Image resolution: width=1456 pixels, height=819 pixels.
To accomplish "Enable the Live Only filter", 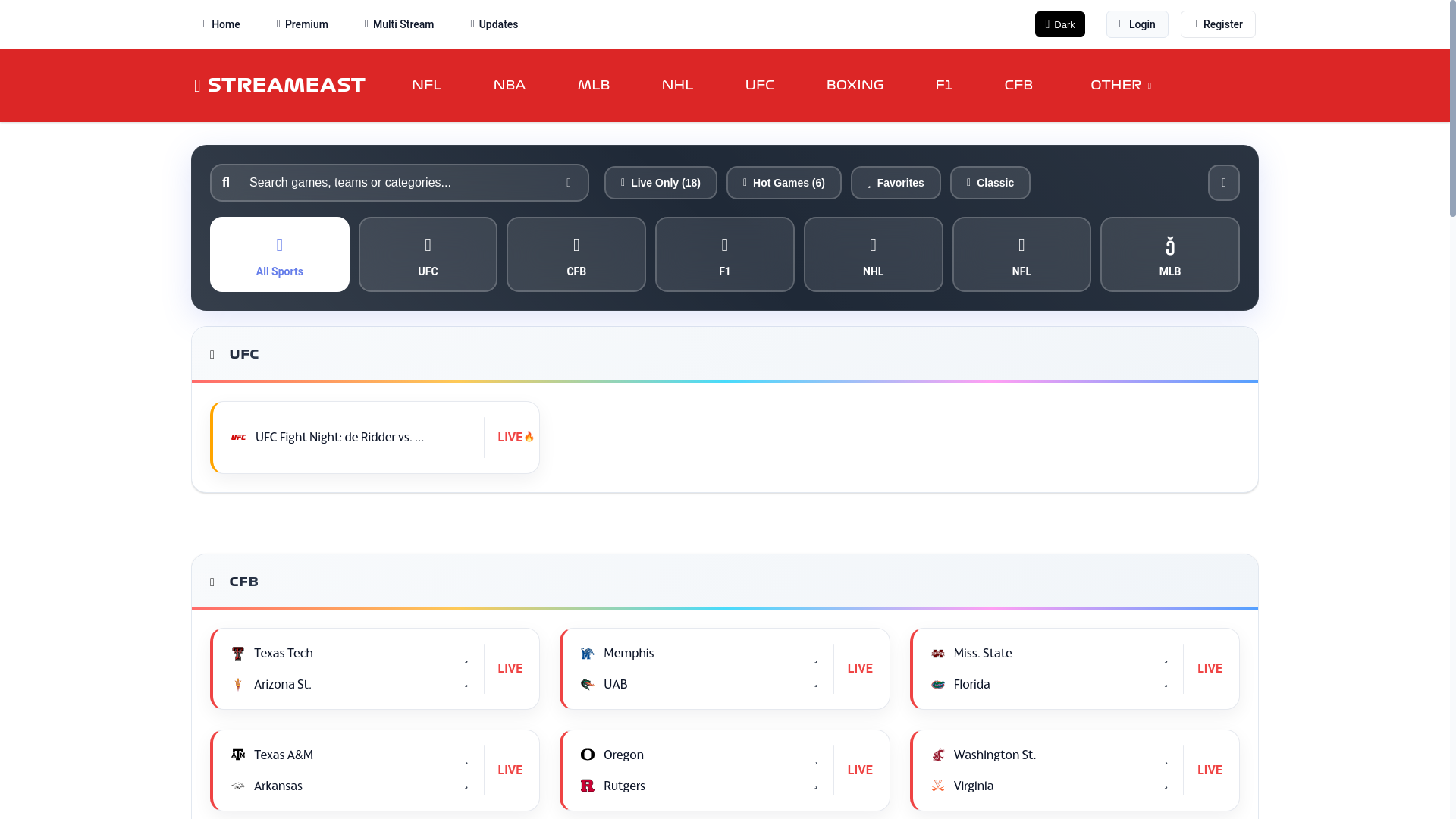I will tap(661, 183).
